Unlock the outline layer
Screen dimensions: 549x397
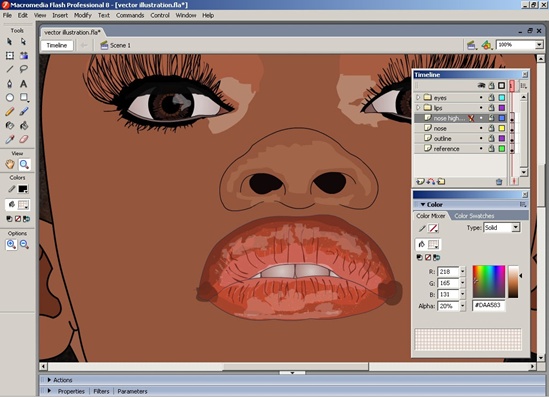point(492,138)
